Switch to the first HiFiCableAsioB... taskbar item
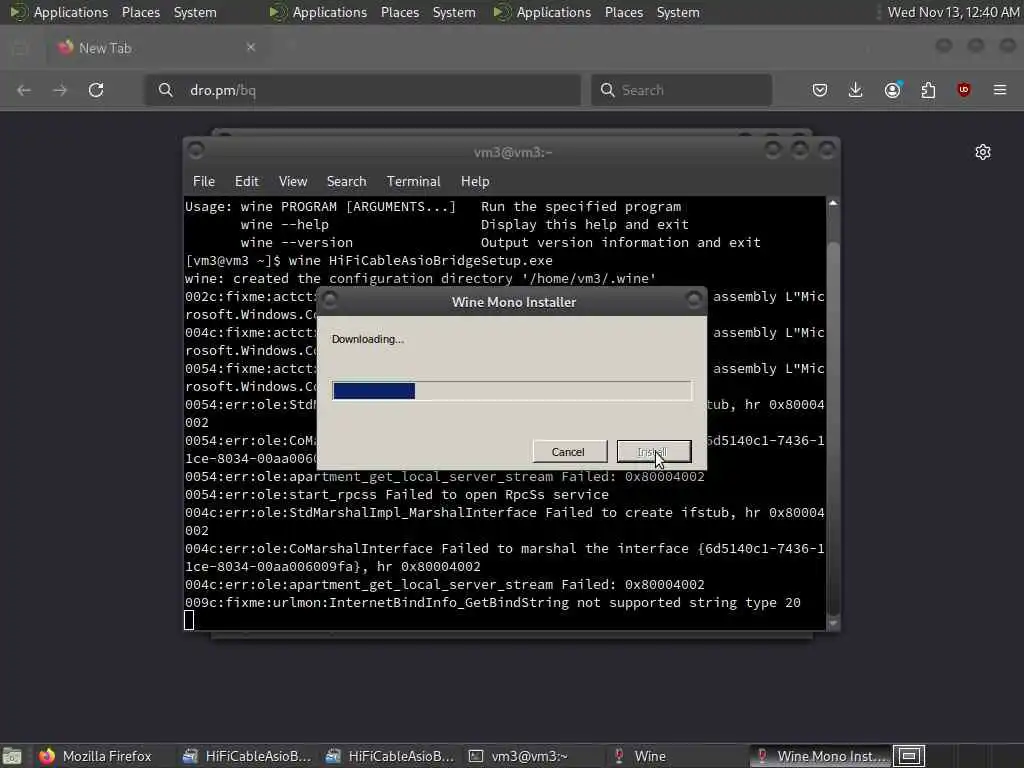 point(247,756)
